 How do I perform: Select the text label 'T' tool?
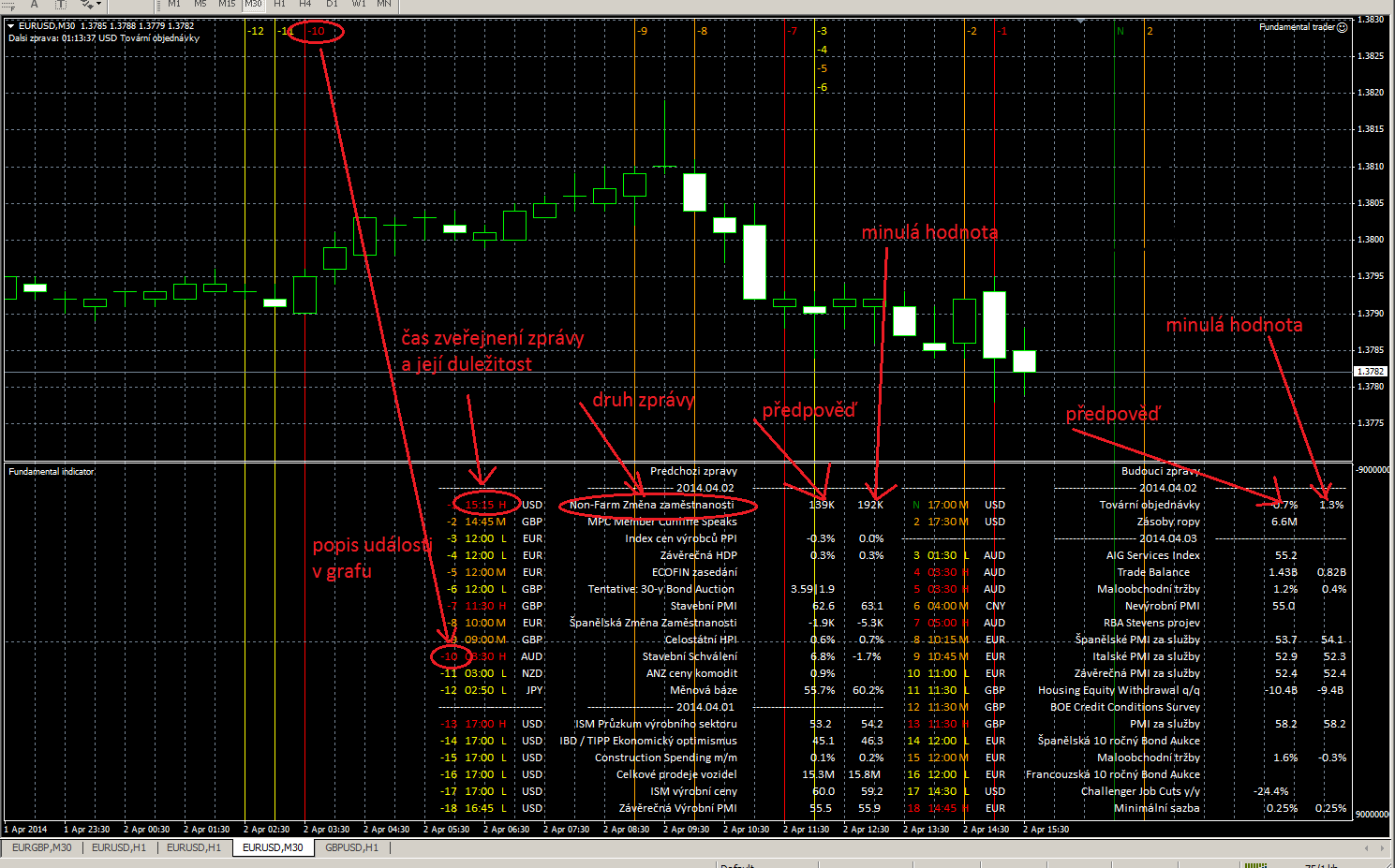click(x=60, y=5)
